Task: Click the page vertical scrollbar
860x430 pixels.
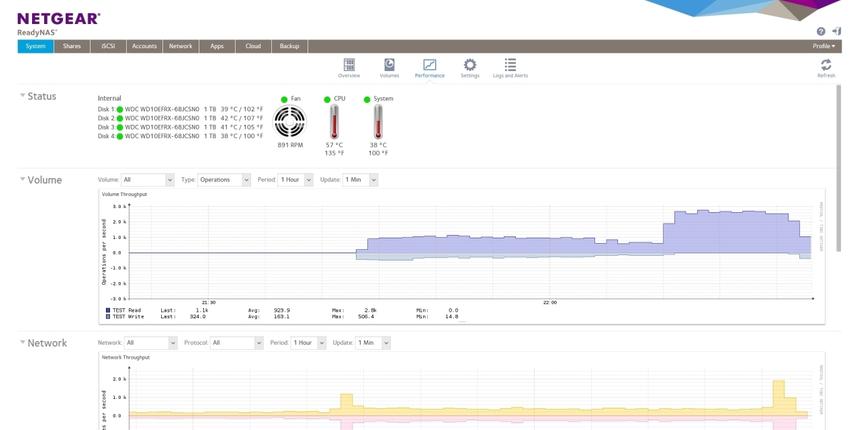Action: pos(840,250)
